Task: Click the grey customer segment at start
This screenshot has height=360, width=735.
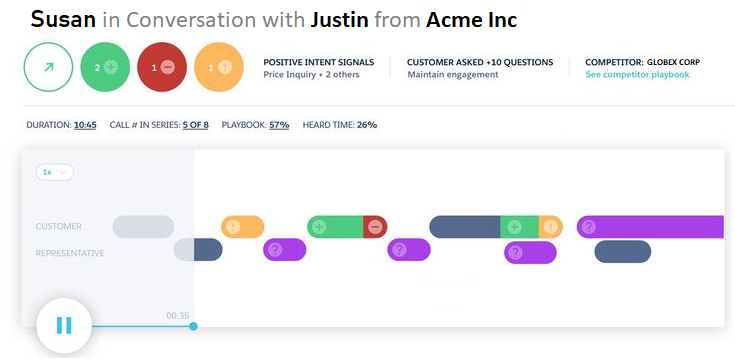Action: [x=143, y=227]
